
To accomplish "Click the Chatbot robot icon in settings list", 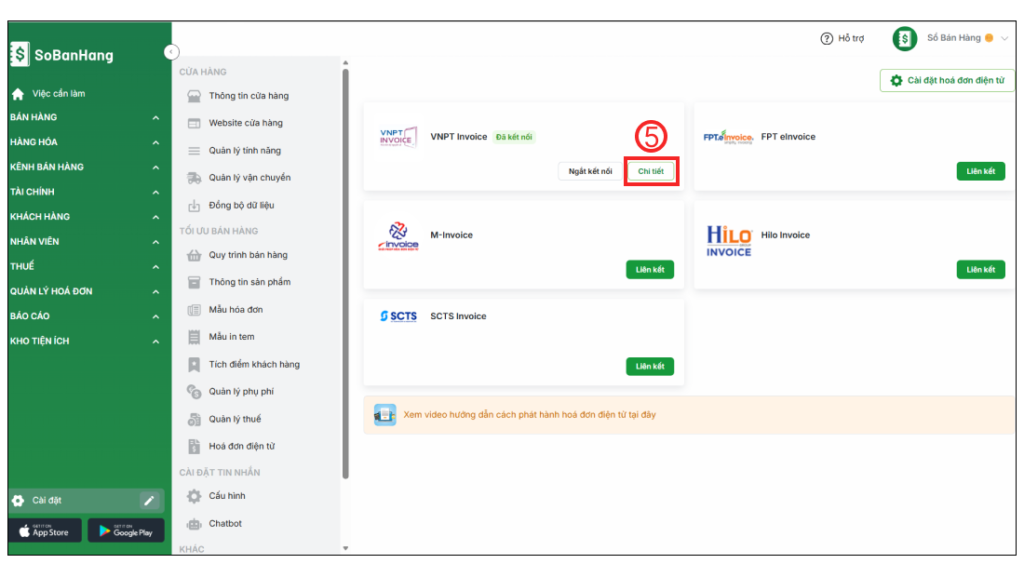I will pos(194,524).
